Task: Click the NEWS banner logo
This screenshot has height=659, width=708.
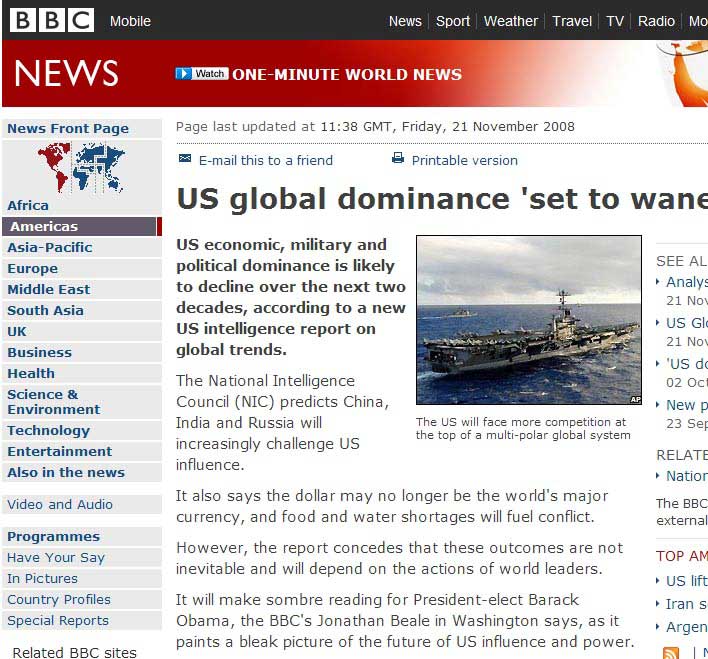Action: tap(66, 73)
